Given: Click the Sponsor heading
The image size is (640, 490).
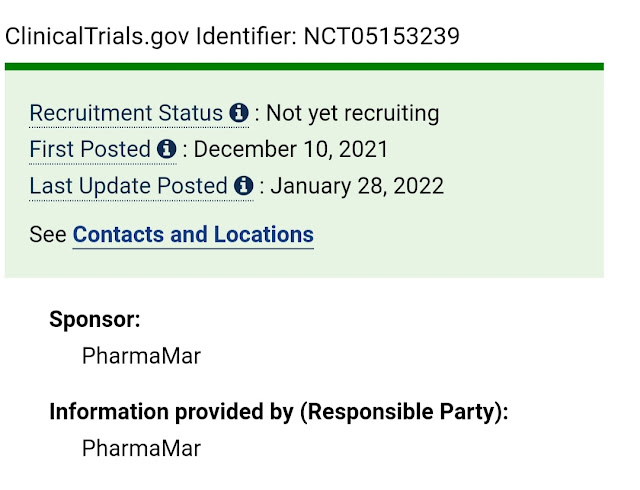Looking at the screenshot, I should pyautogui.click(x=95, y=319).
